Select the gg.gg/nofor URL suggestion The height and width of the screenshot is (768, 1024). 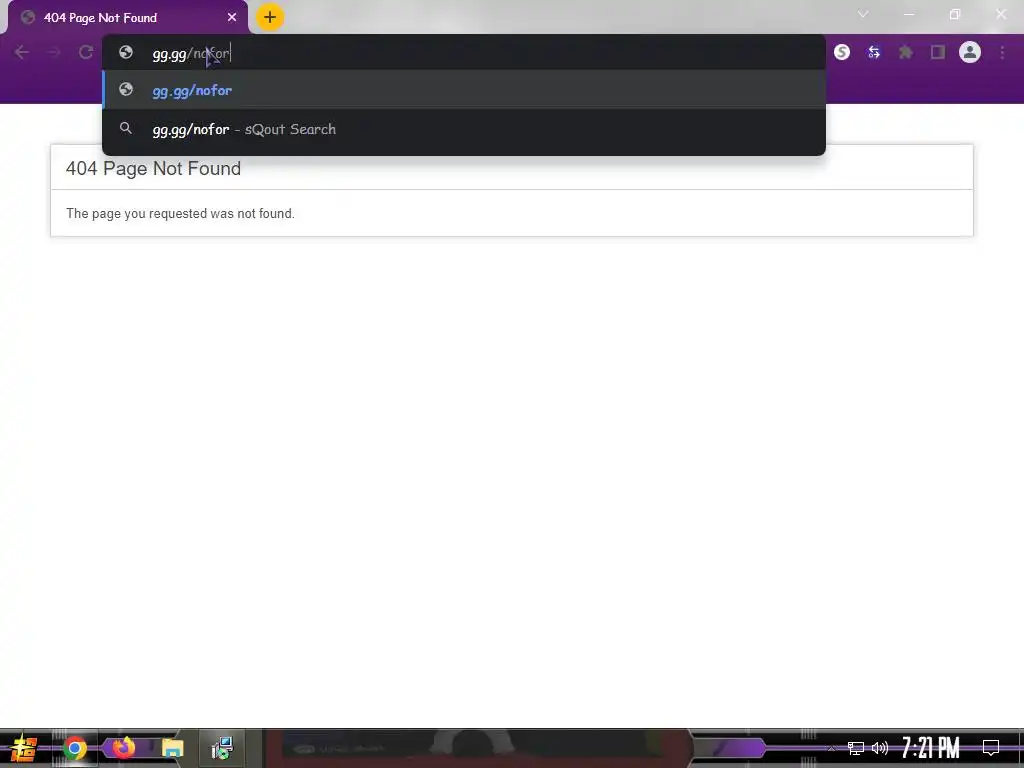[x=464, y=90]
